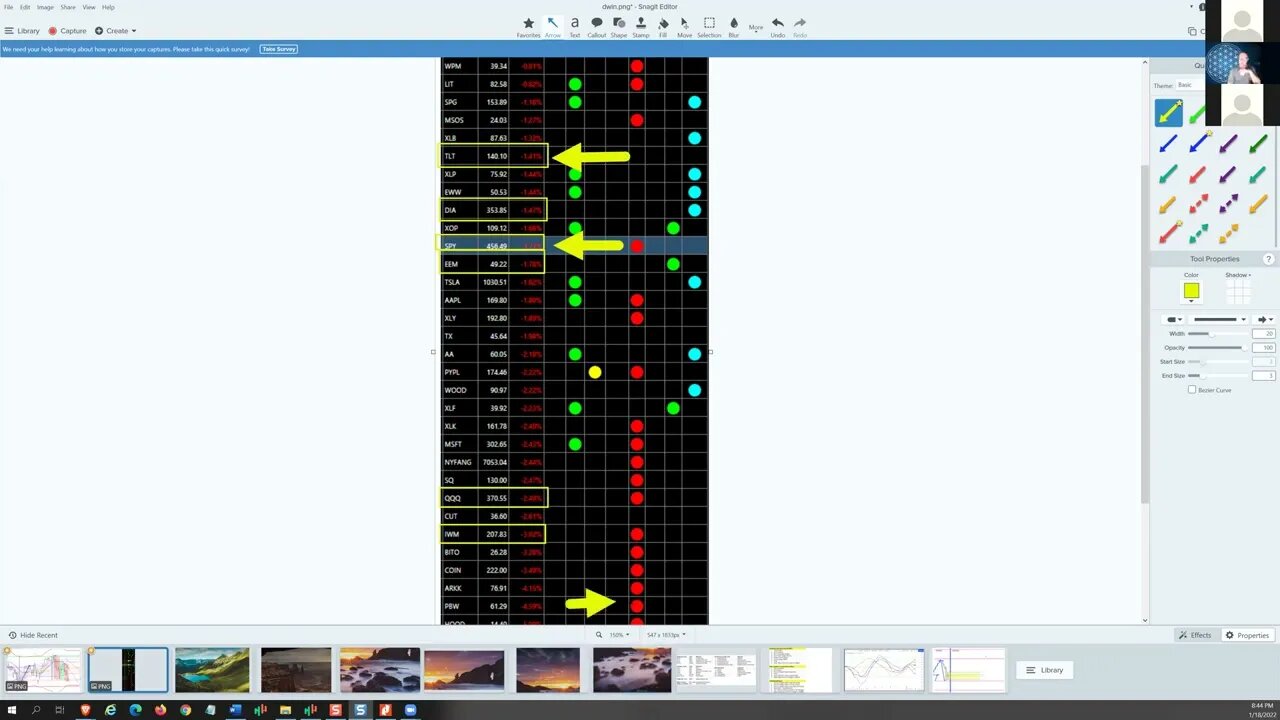Choose the Callout tool

click(x=597, y=27)
